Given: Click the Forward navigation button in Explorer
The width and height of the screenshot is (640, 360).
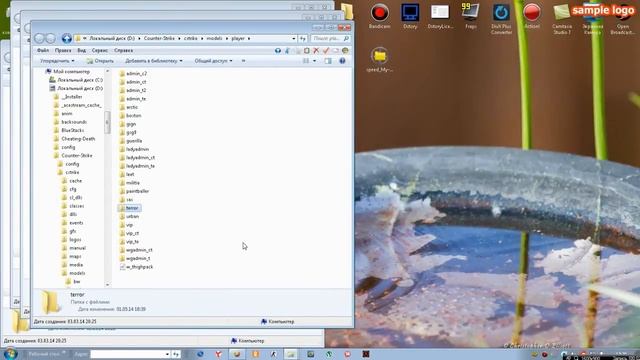Looking at the screenshot, I should 50,38.
